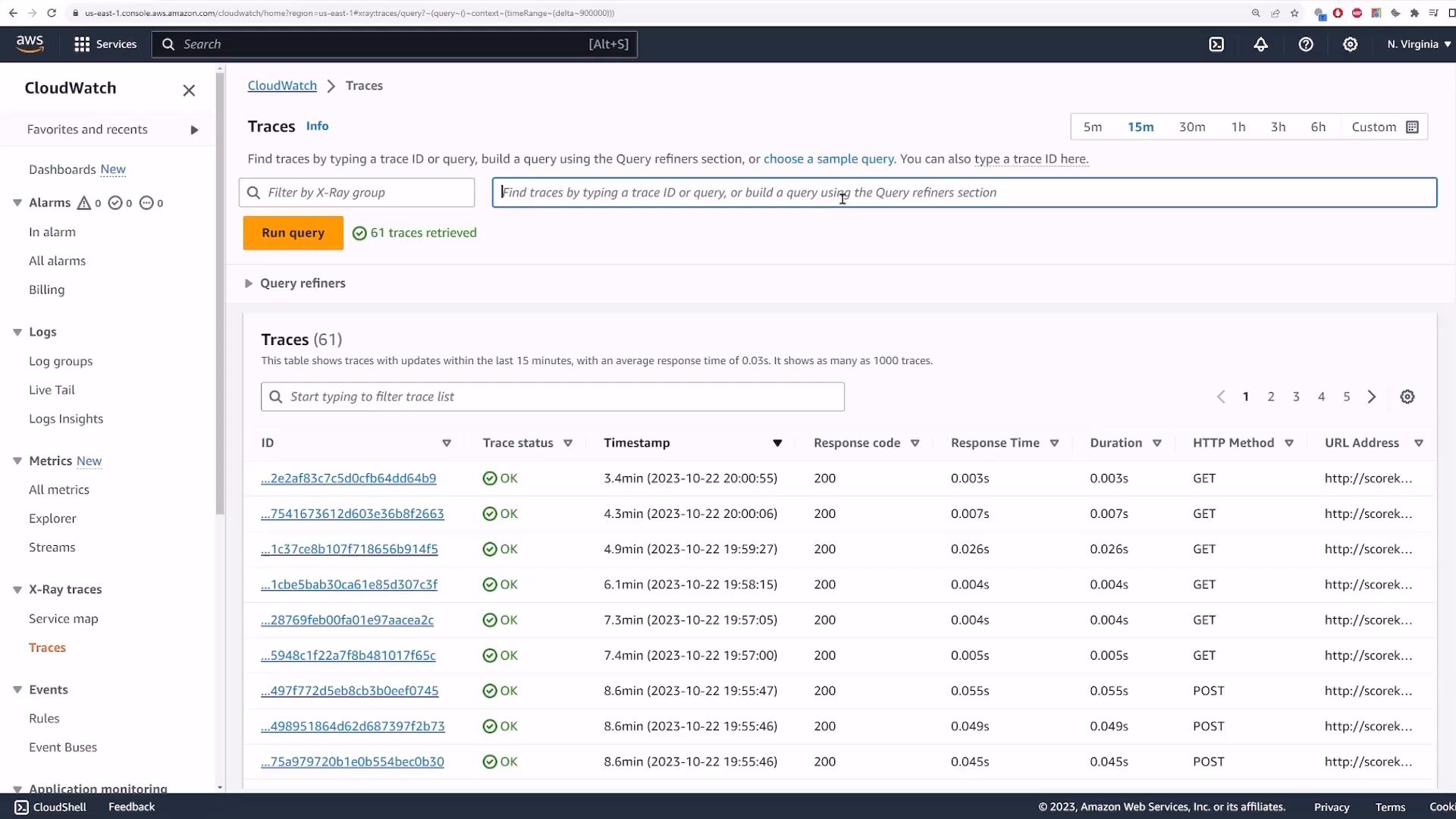
Task: Open Logs Insights in sidebar
Action: coord(66,419)
